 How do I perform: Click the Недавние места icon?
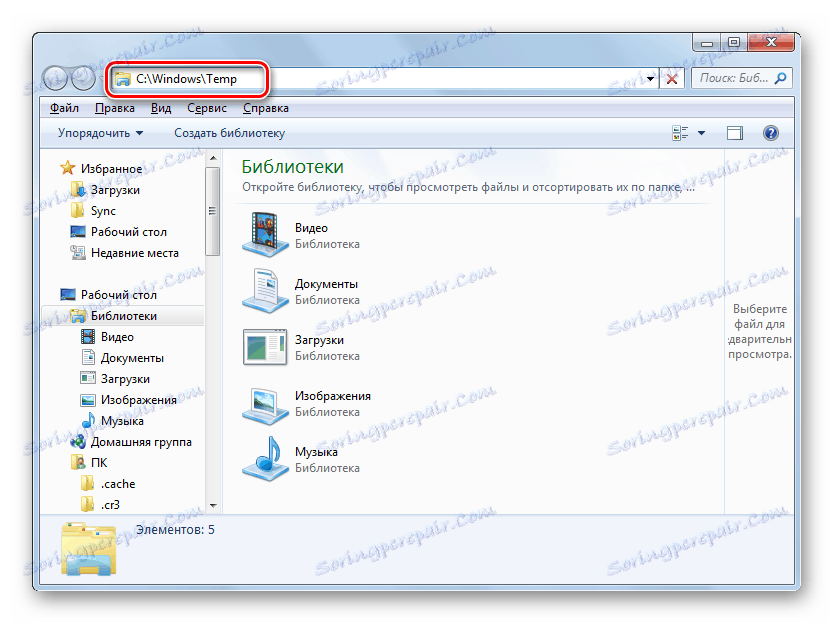[78, 253]
